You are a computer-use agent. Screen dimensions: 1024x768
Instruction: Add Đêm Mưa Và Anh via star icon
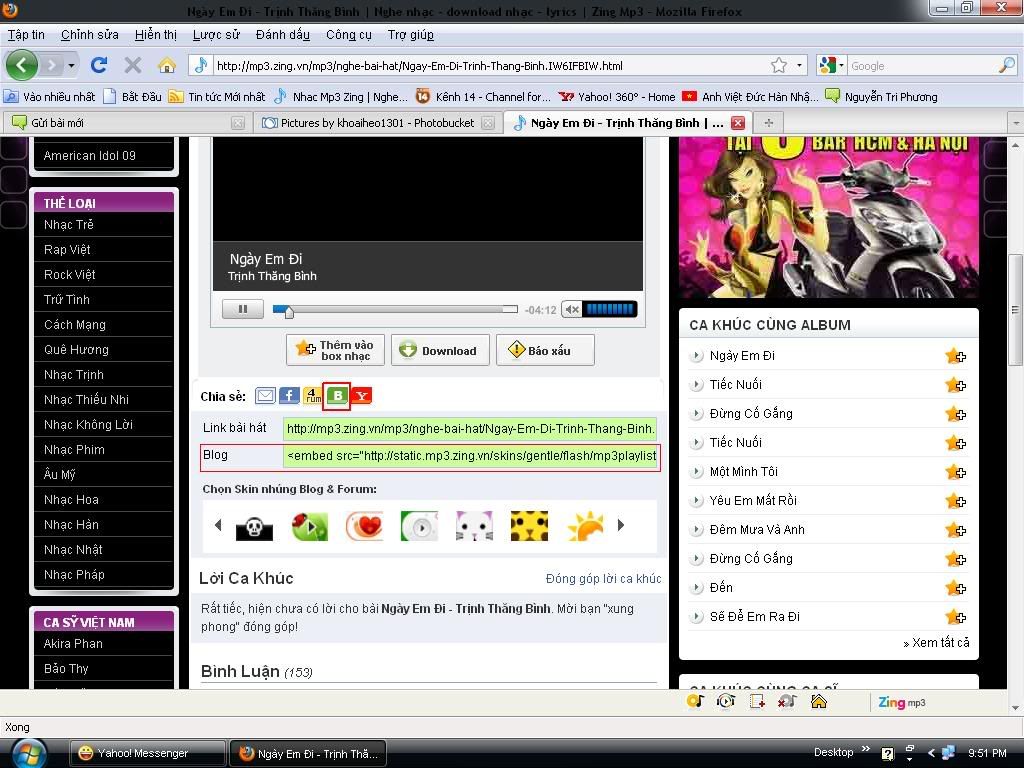(955, 530)
